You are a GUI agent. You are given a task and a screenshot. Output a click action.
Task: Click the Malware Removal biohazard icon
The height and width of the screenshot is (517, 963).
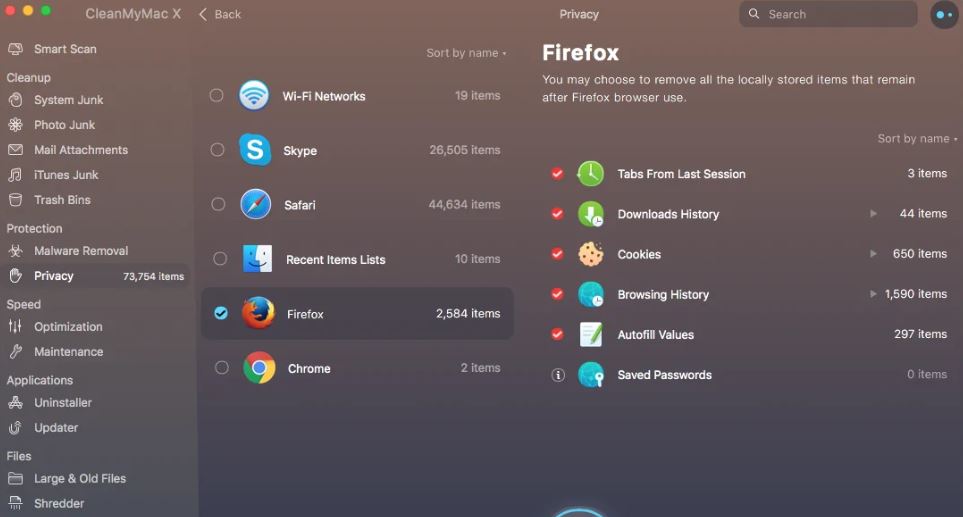pyautogui.click(x=15, y=251)
